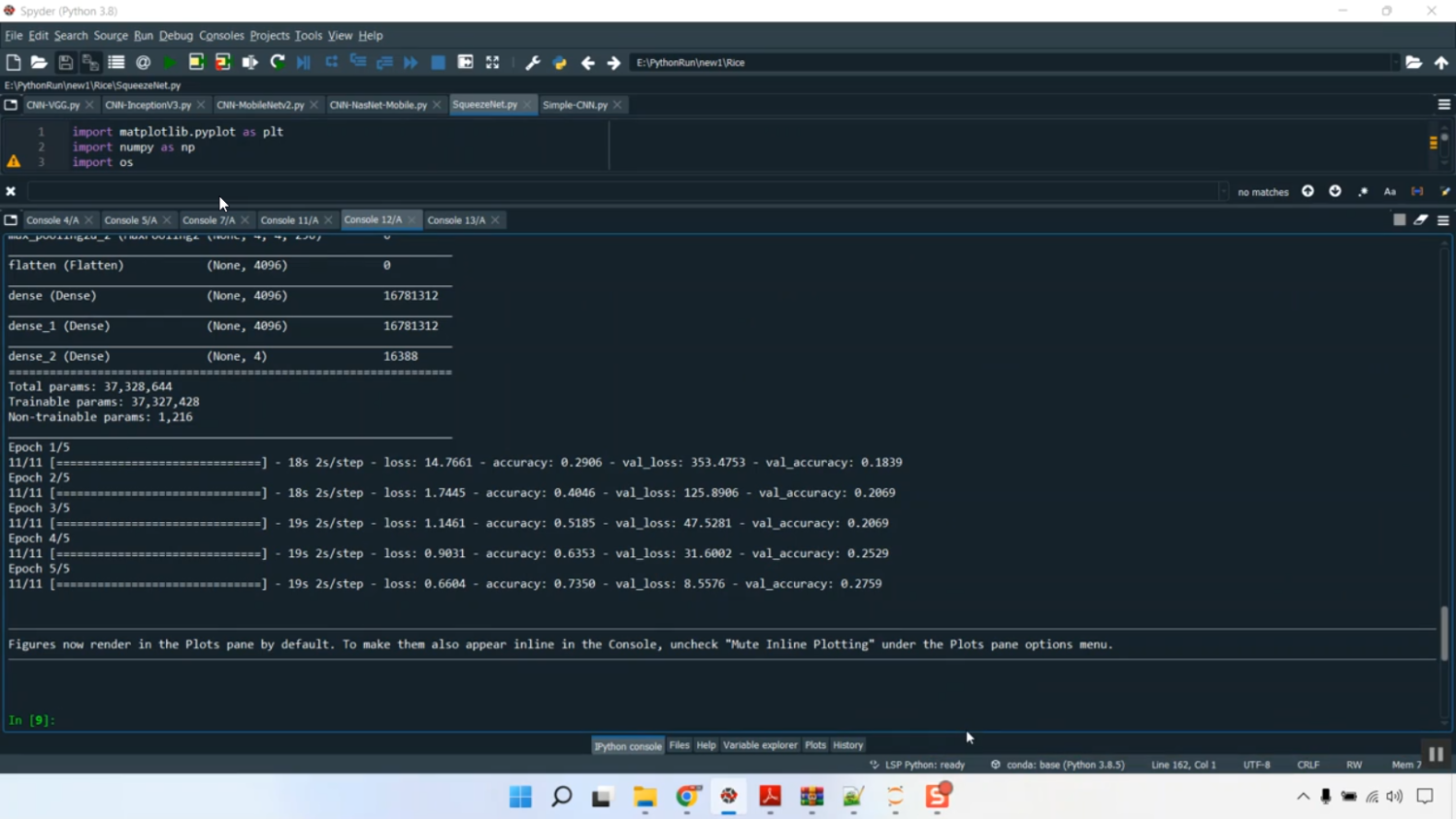Stop debugging with the blue square icon

[x=438, y=62]
